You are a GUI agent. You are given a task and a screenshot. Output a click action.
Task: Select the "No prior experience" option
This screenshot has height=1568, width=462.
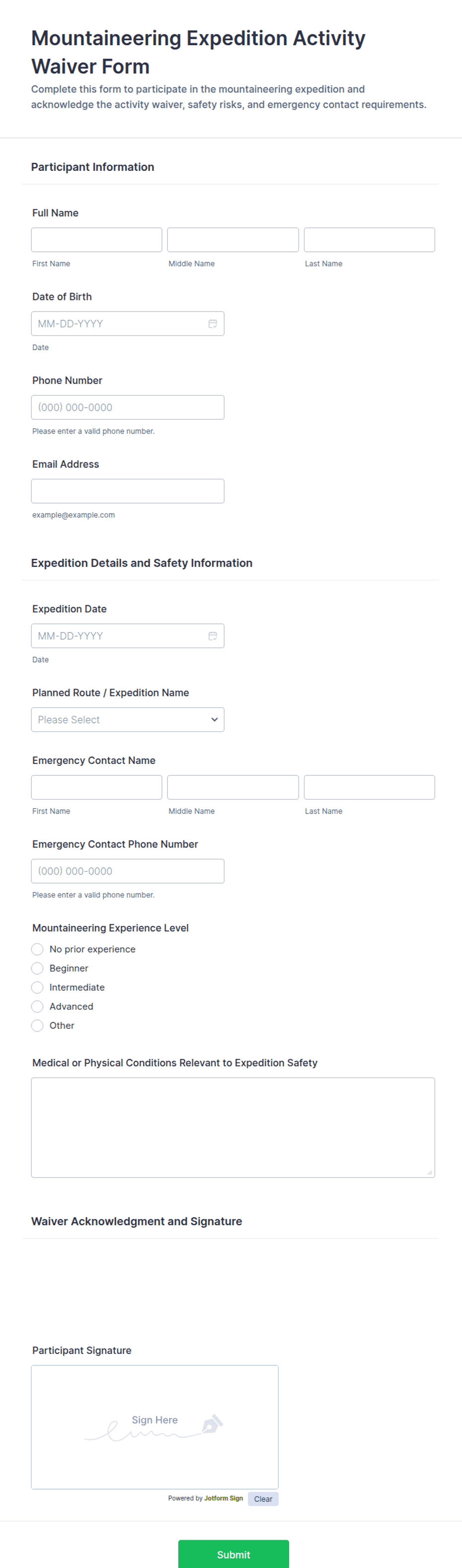coord(37,949)
